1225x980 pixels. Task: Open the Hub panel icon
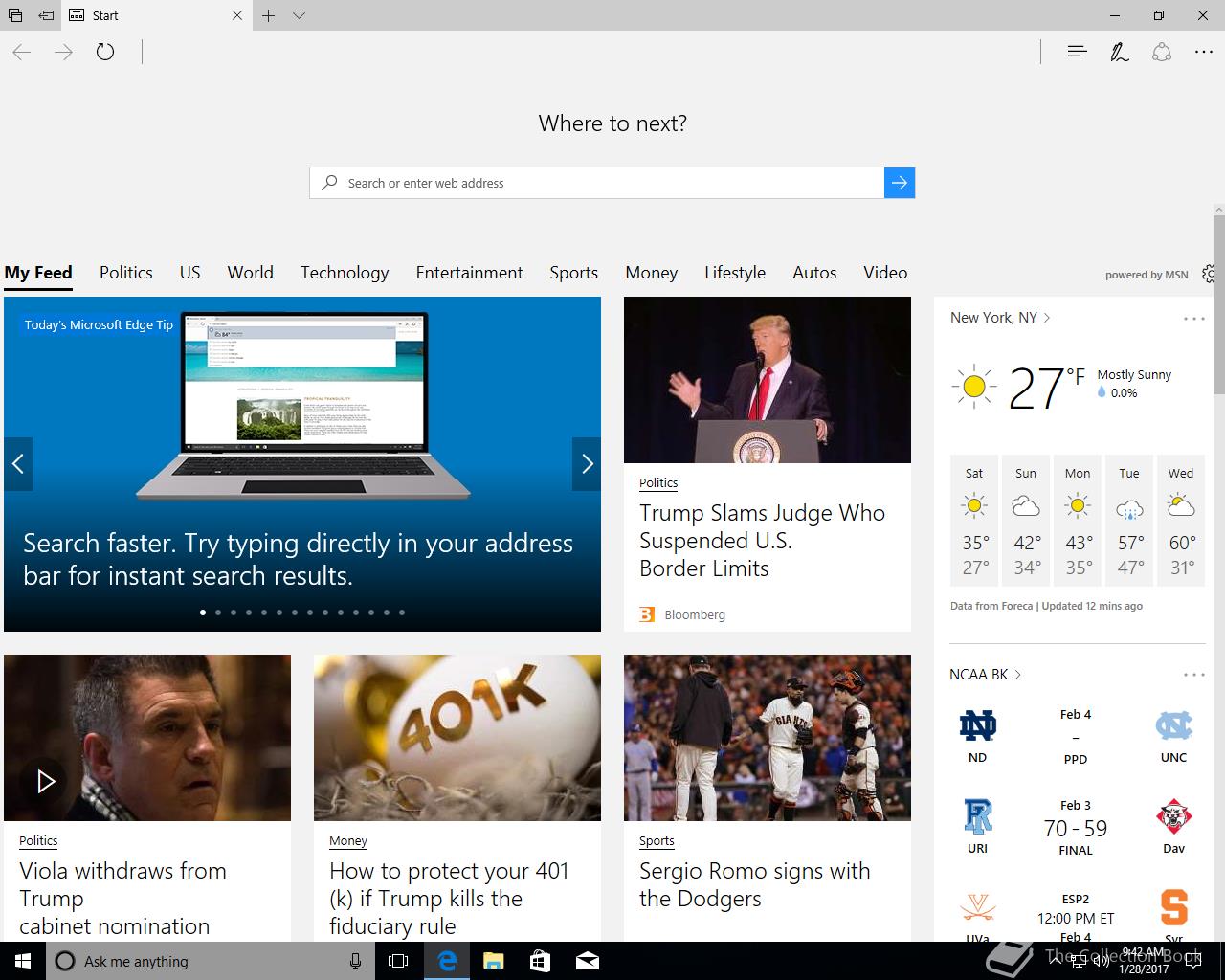(1077, 52)
